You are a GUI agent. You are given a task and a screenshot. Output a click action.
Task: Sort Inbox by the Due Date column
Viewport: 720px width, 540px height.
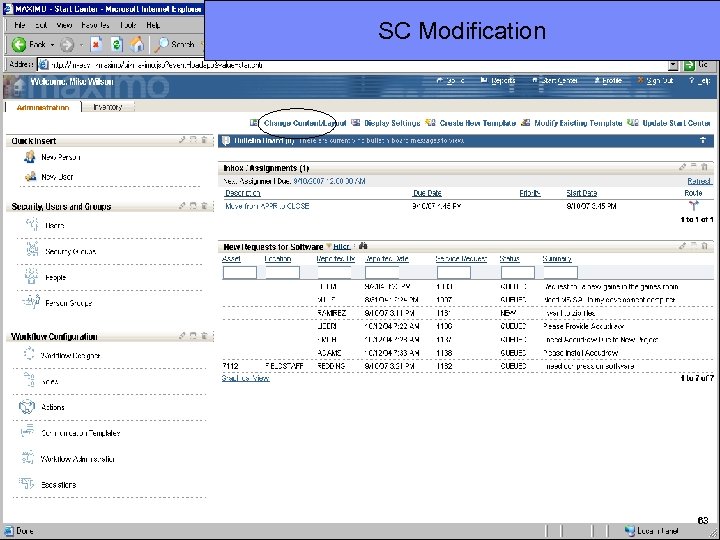427,193
